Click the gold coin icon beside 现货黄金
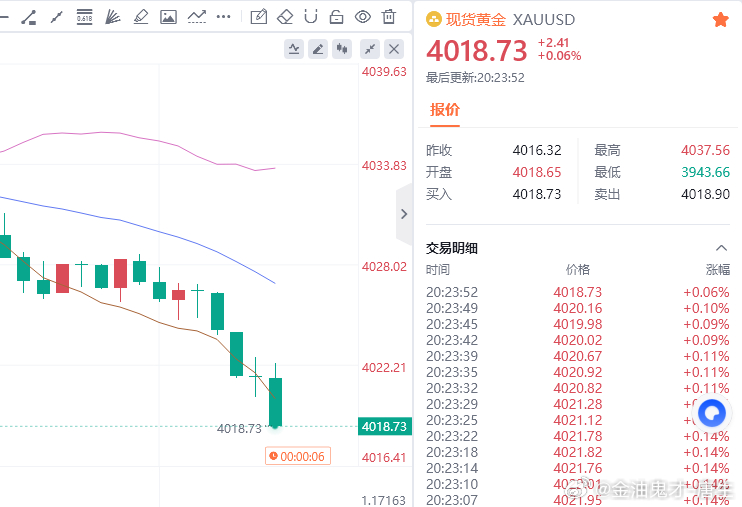Screen dimensions: 742x507 pyautogui.click(x=434, y=19)
